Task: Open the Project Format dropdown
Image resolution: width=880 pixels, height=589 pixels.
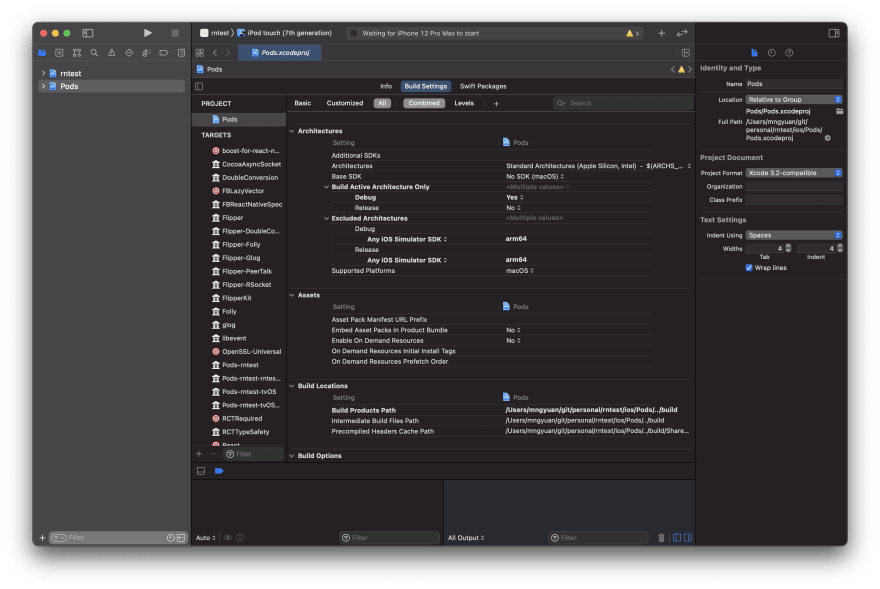Action: click(x=794, y=173)
